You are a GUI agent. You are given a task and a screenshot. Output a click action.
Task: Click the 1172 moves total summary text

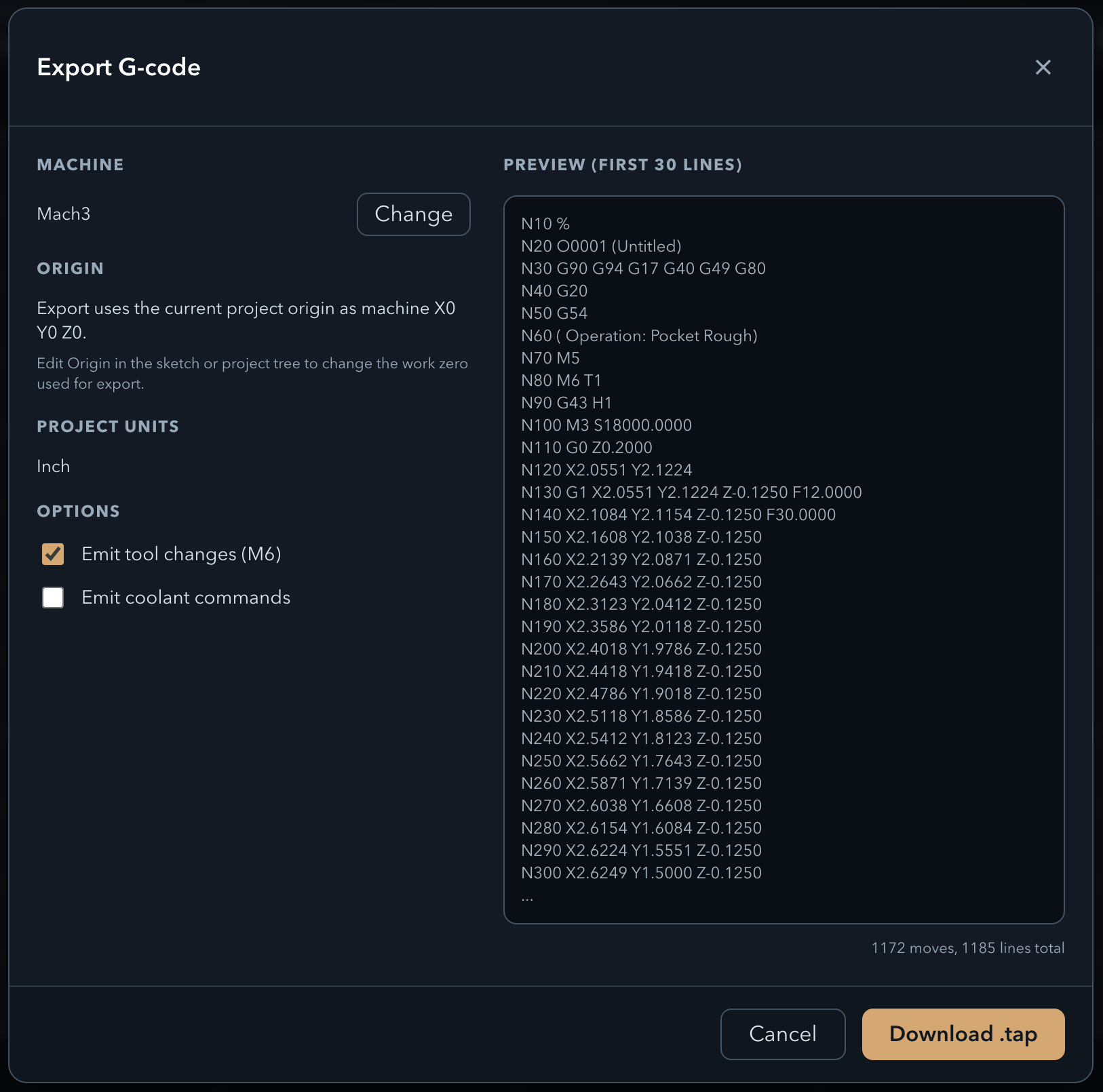coord(968,948)
